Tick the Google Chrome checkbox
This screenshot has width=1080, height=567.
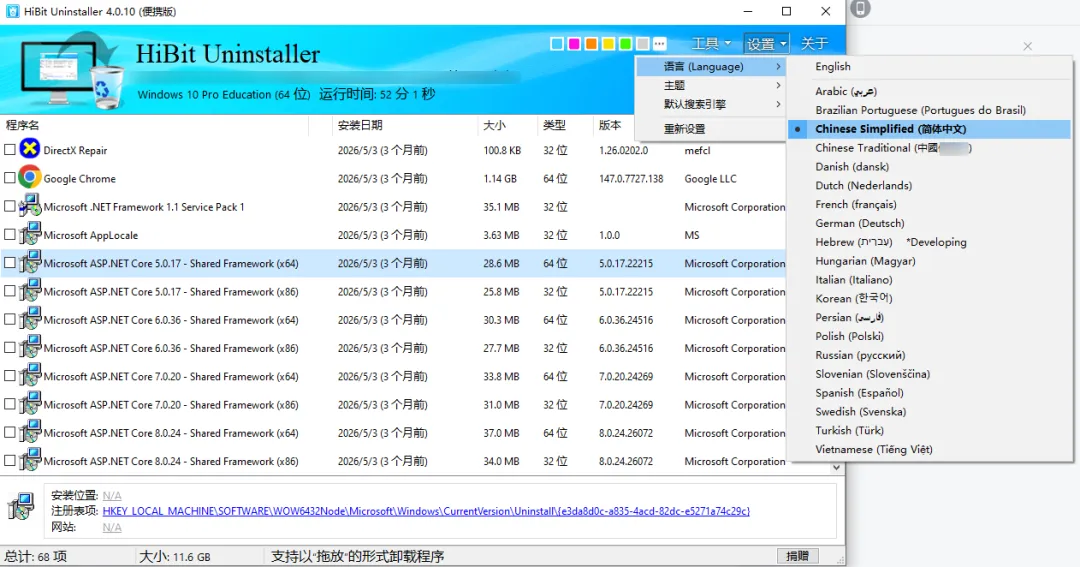(10, 178)
